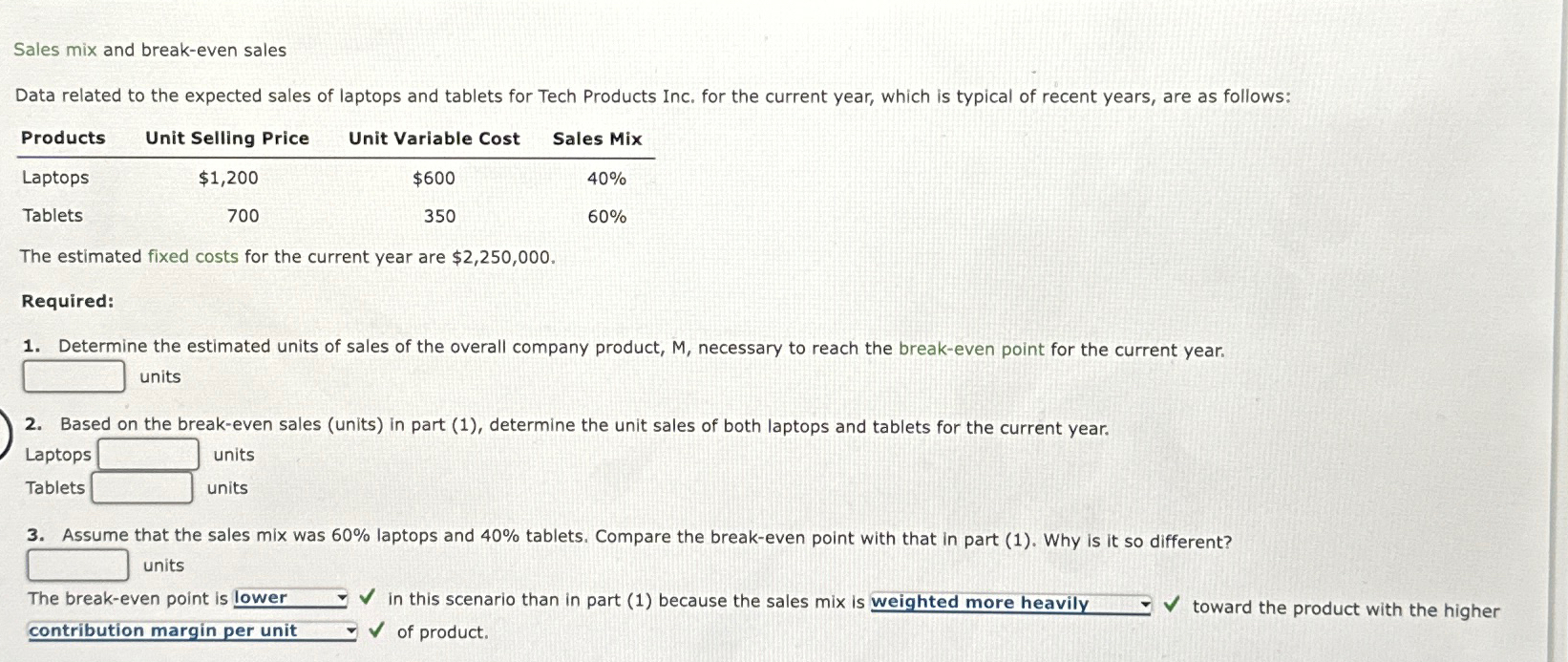Click the Unit Selling Price column header
Viewport: 1568px width, 662px height.
click(226, 139)
